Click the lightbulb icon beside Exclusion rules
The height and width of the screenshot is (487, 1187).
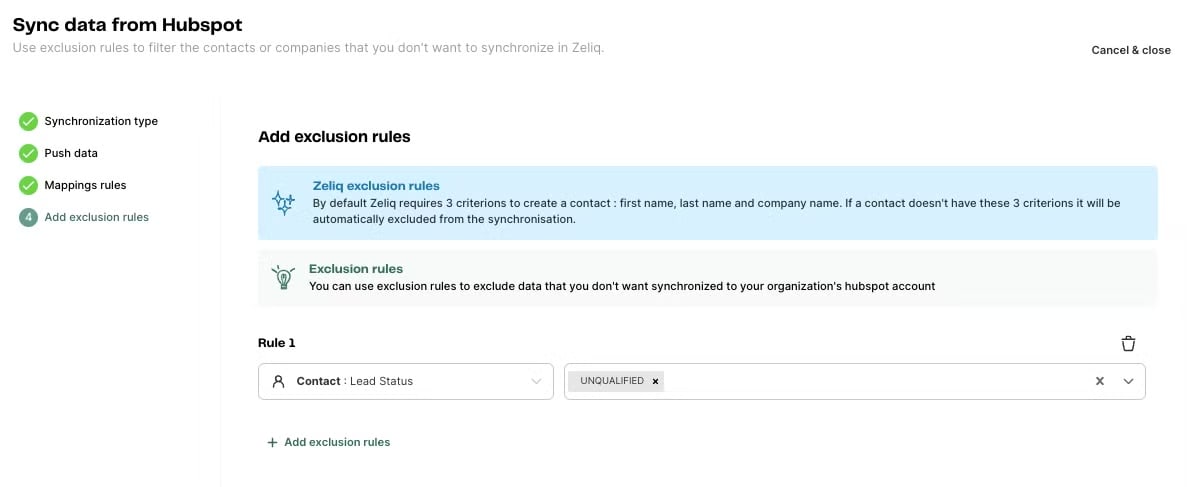point(283,277)
